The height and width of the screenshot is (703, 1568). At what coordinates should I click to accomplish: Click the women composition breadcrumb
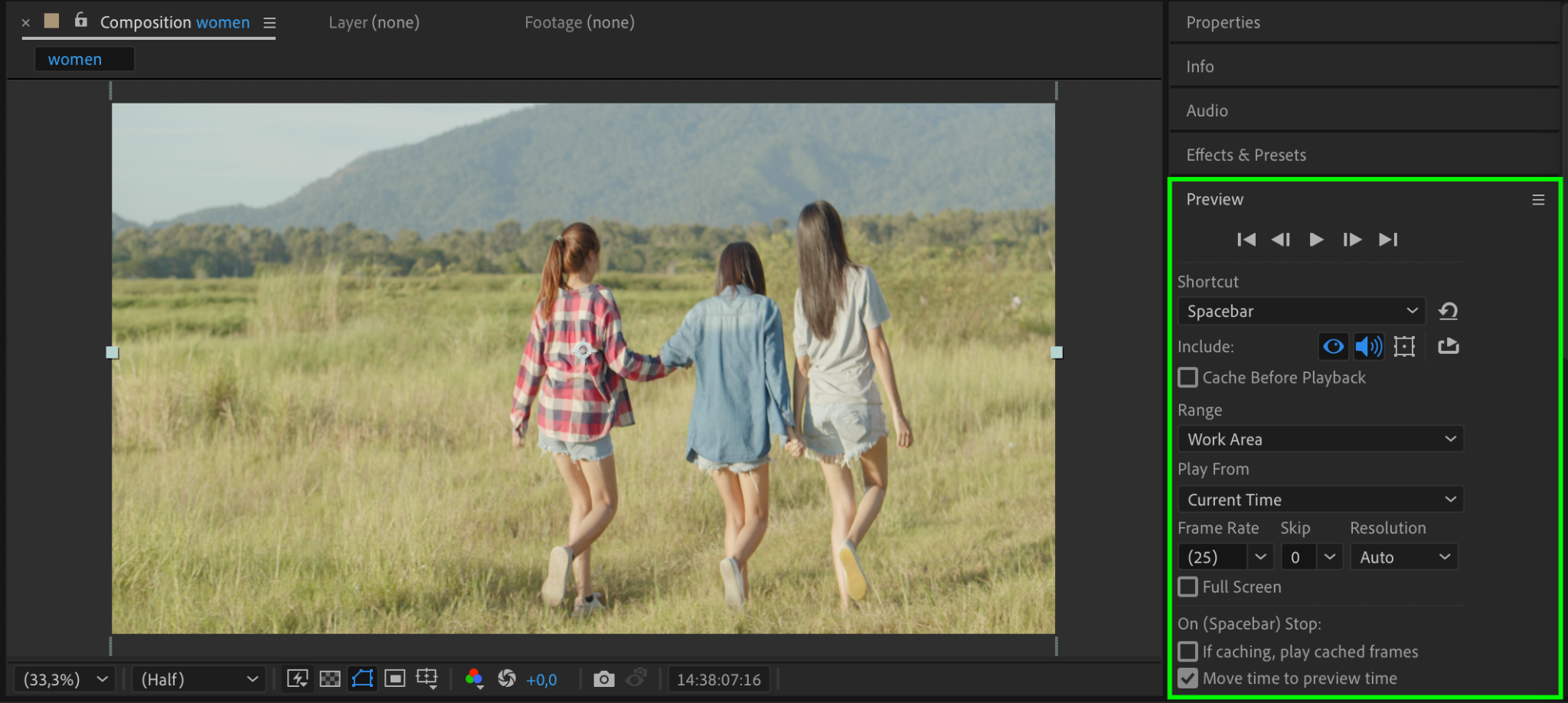coord(84,59)
